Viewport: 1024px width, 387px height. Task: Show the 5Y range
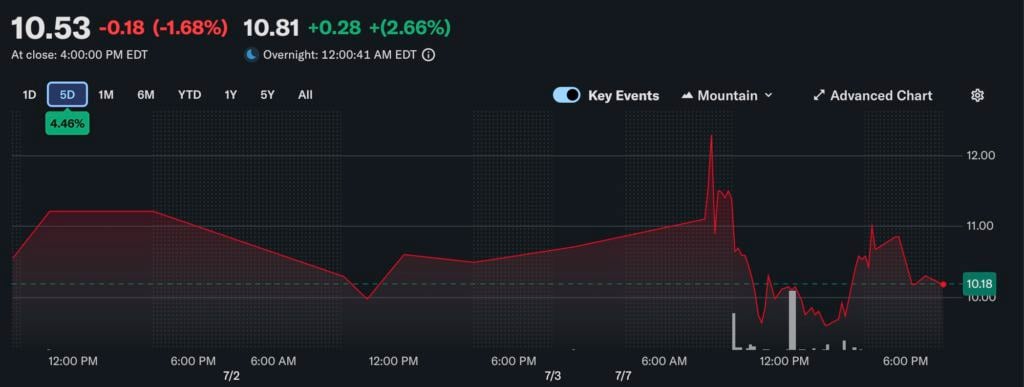267,95
